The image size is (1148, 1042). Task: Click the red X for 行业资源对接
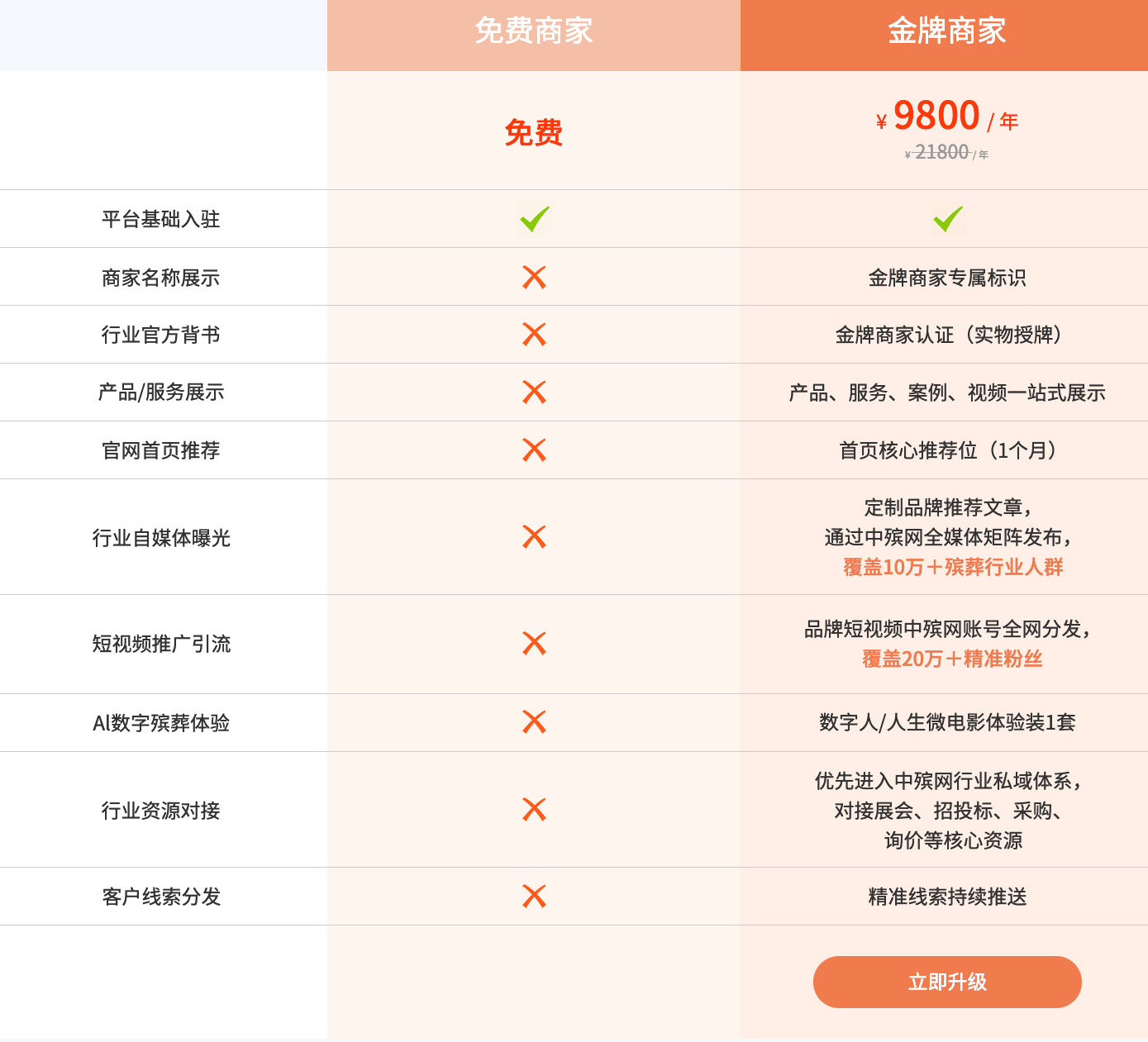pyautogui.click(x=535, y=810)
